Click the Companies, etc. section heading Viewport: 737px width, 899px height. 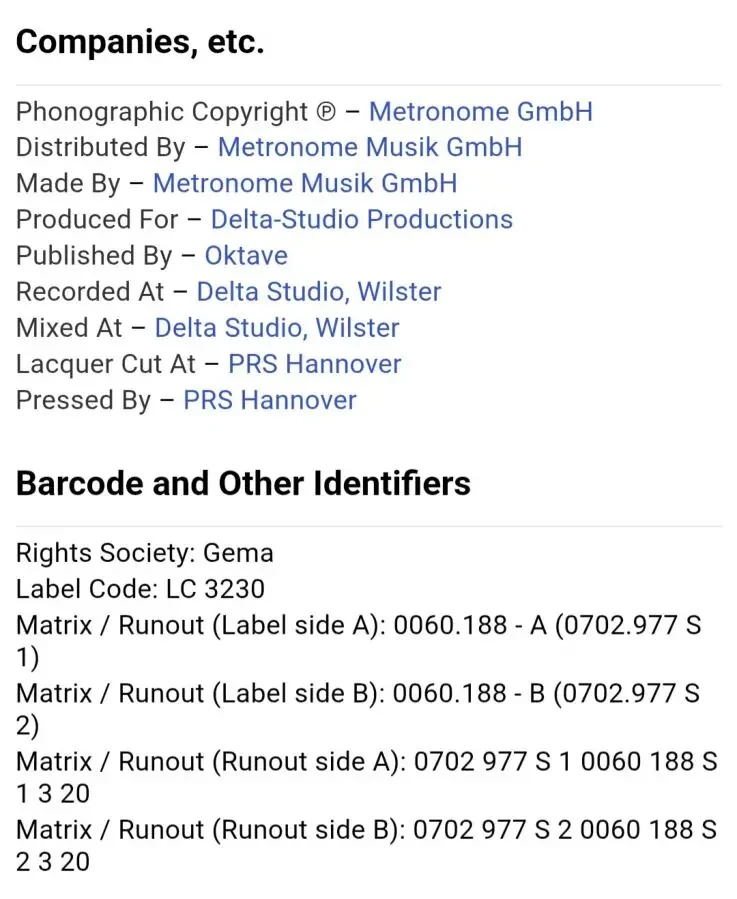(x=140, y=42)
